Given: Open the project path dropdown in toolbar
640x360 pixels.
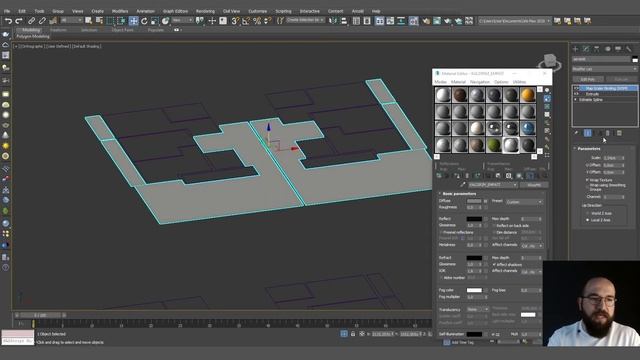Looking at the screenshot, I should pos(515,20).
